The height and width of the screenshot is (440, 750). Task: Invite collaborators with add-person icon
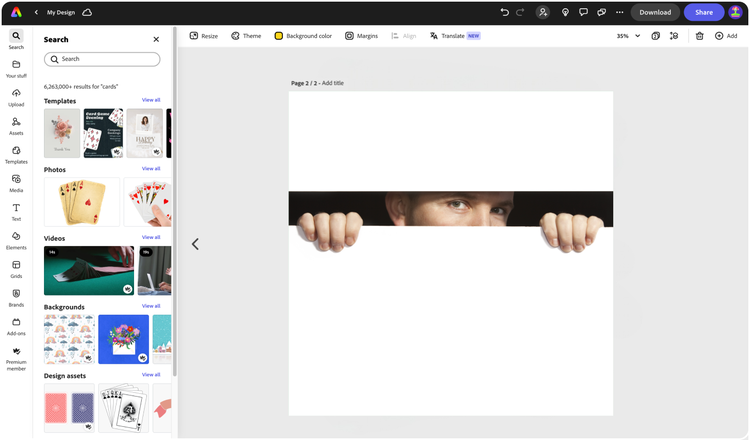point(542,12)
